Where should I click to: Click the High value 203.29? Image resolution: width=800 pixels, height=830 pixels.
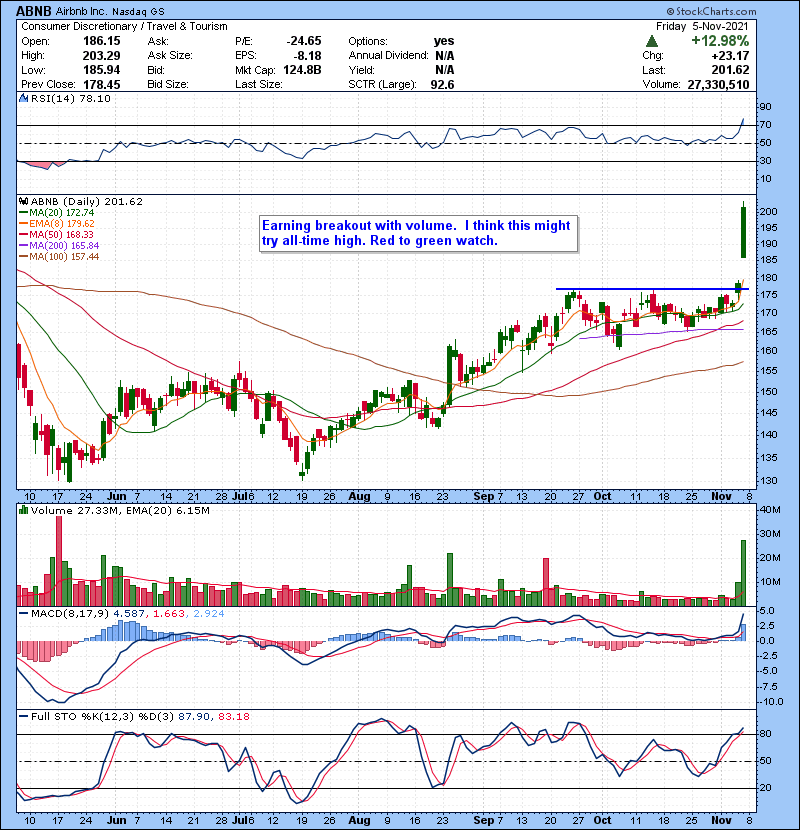click(102, 56)
